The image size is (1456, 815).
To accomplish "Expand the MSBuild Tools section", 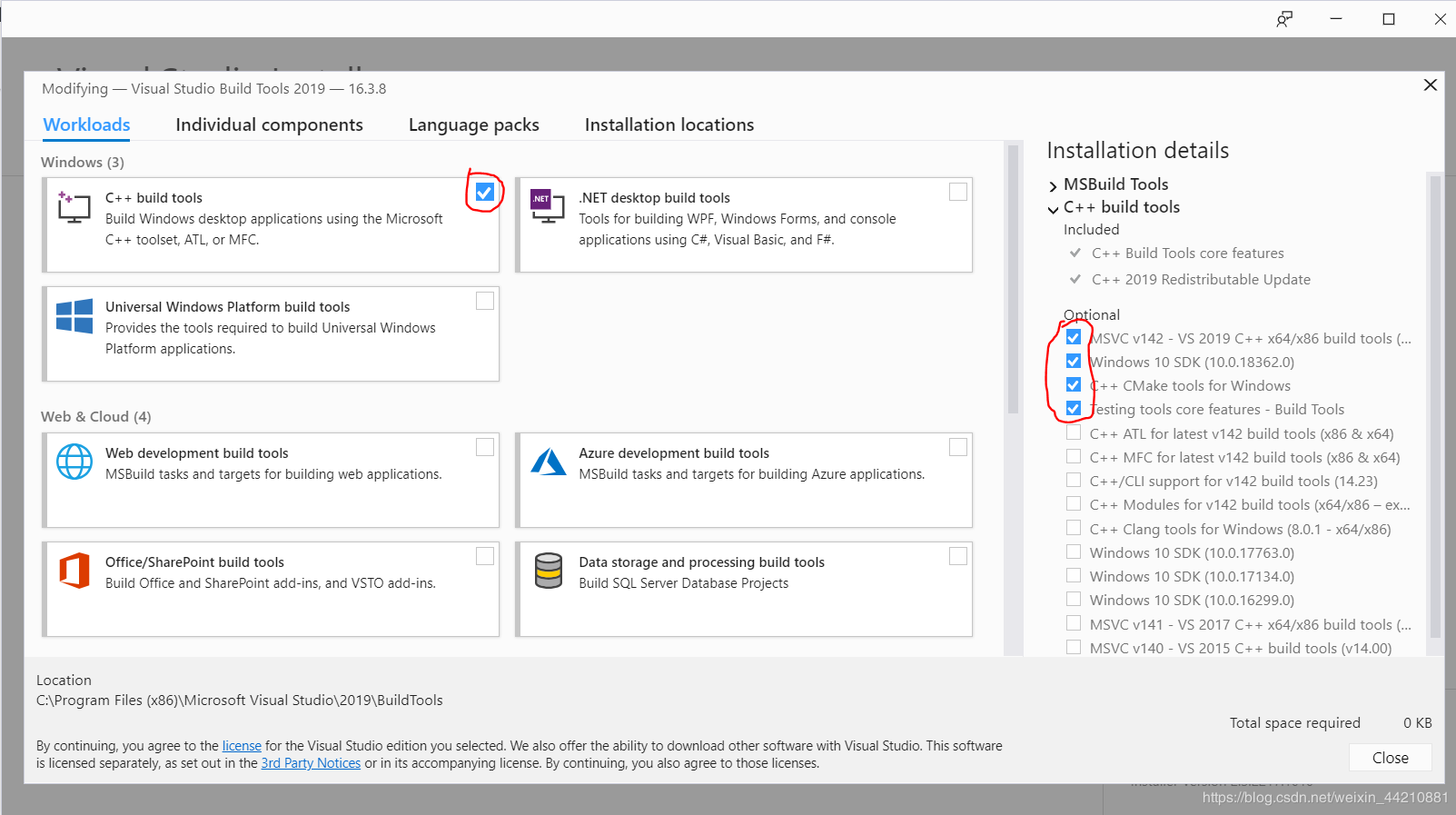I will click(1054, 186).
